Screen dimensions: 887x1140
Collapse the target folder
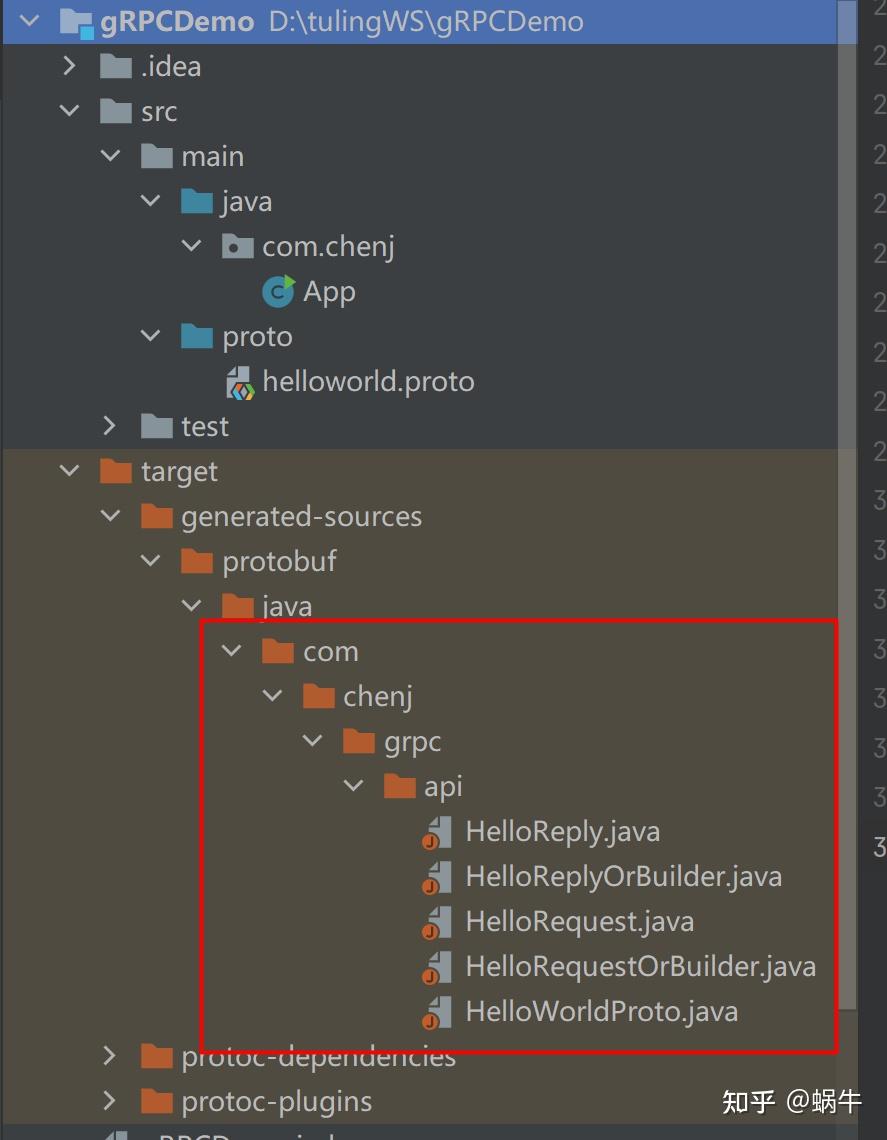coord(68,471)
